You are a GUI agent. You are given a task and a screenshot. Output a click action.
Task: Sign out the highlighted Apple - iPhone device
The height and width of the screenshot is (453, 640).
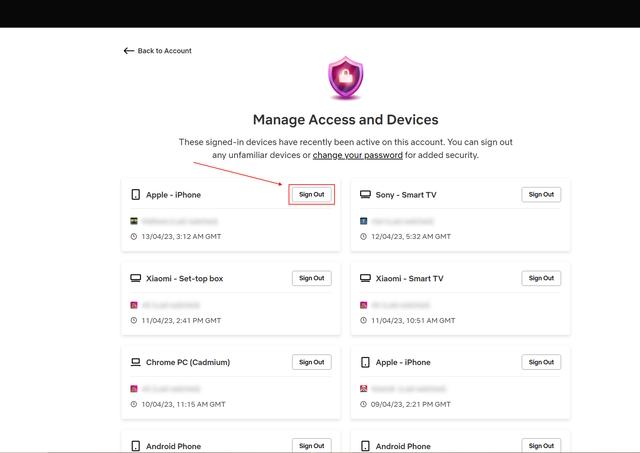[x=311, y=194]
